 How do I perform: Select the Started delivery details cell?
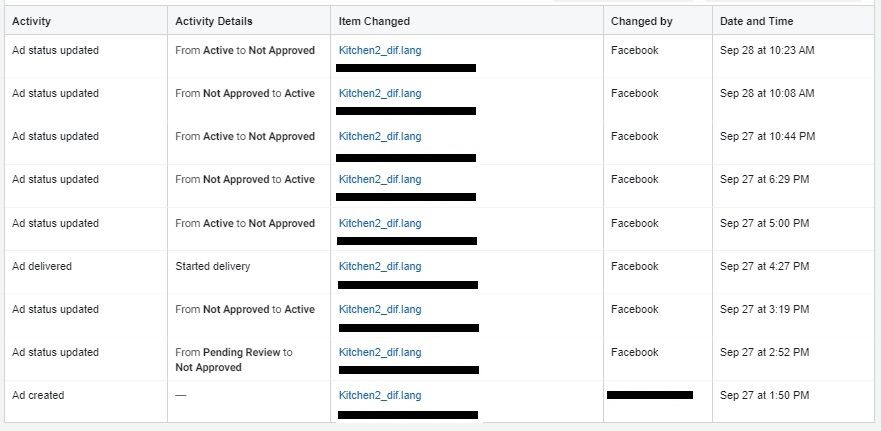(x=212, y=266)
